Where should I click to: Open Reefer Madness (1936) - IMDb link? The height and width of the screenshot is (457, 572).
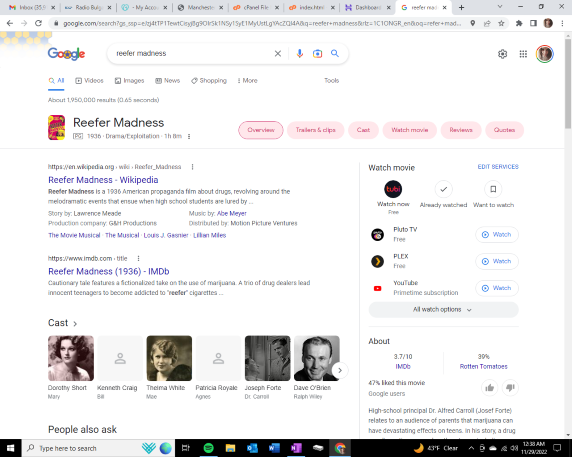point(109,271)
